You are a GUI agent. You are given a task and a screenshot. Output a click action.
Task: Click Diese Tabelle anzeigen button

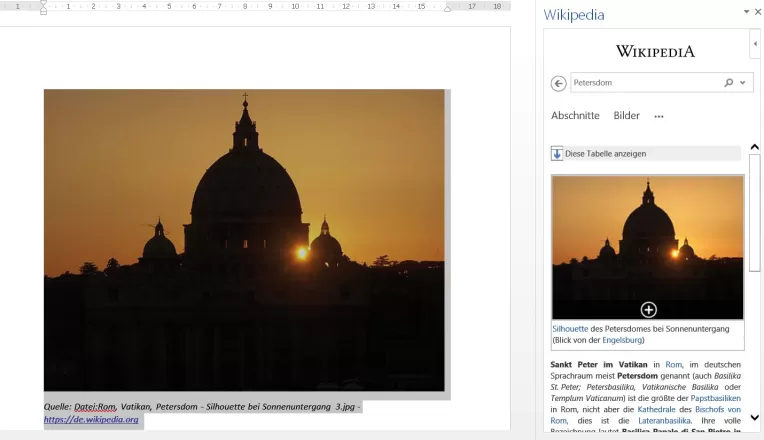click(646, 153)
